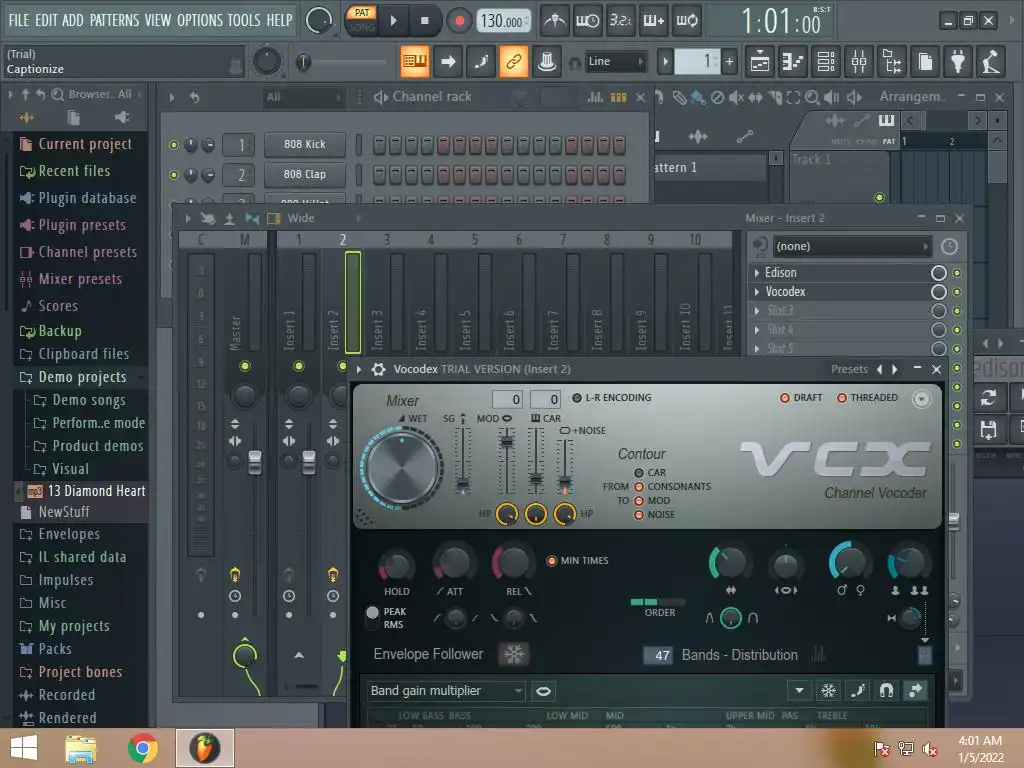The width and height of the screenshot is (1024, 768).
Task: Click the step sequencer icon in channel rack
Action: [618, 97]
